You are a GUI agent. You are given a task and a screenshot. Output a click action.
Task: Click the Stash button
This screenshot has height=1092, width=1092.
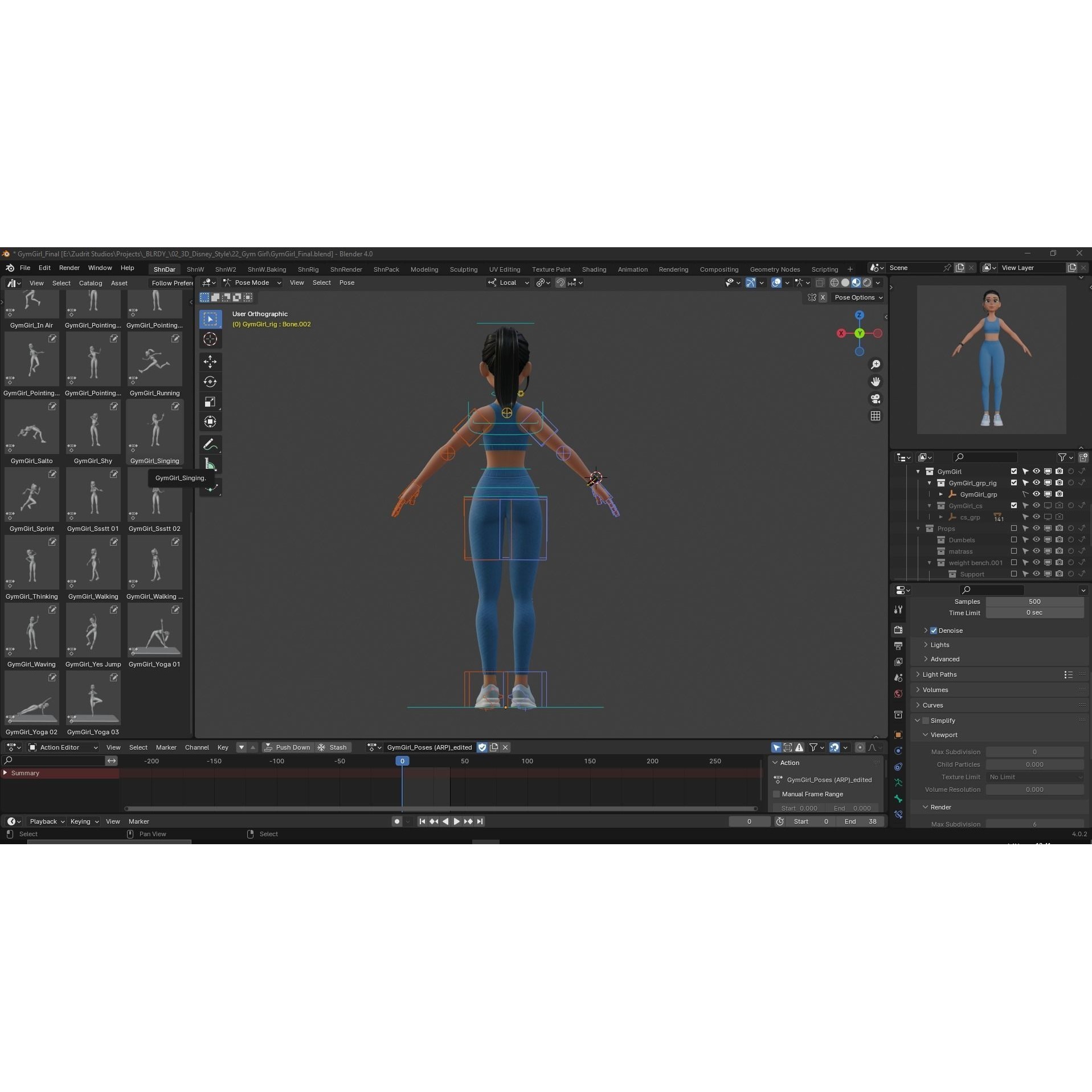point(336,747)
